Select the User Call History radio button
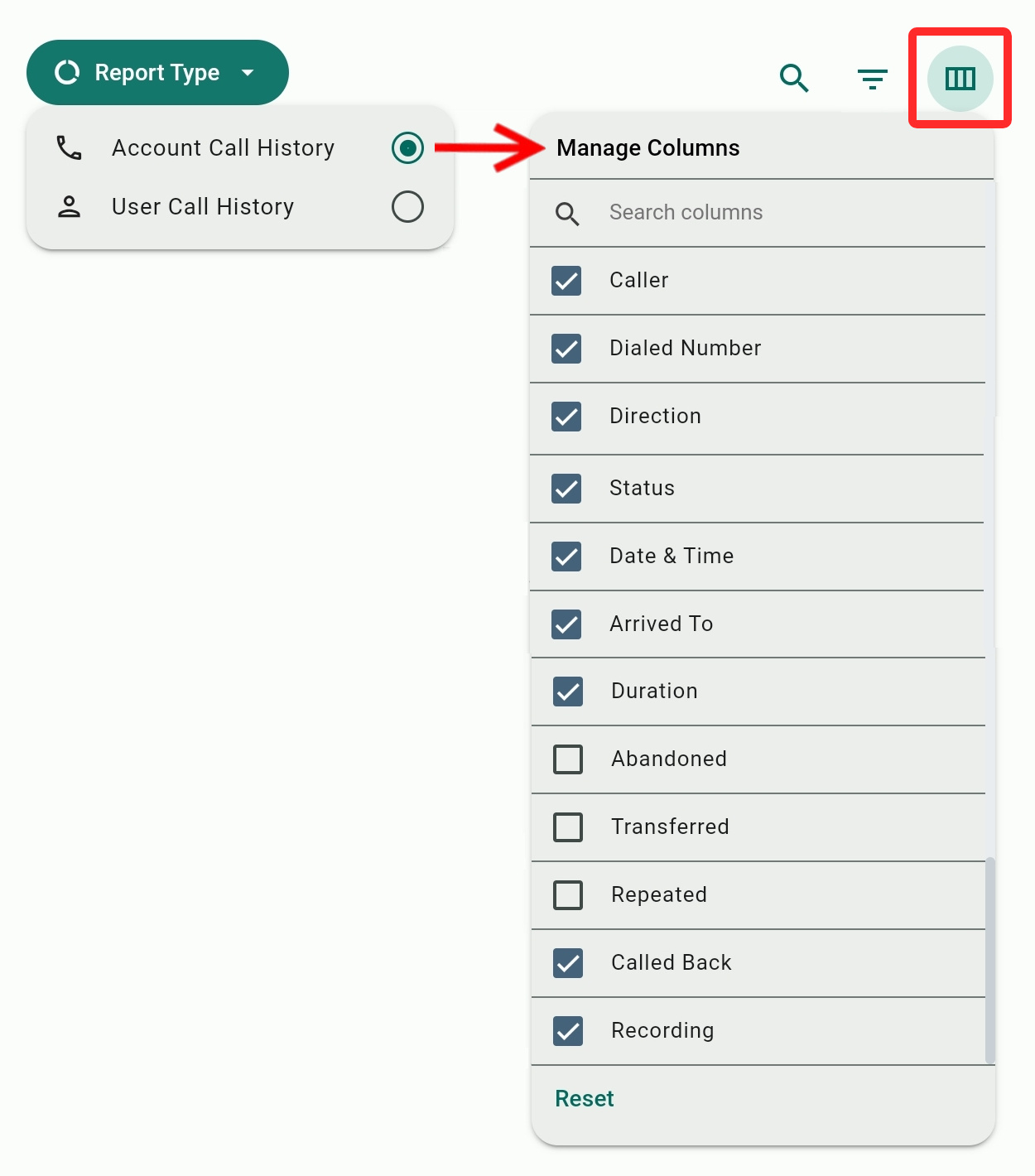This screenshot has height=1176, width=1035. tap(407, 206)
